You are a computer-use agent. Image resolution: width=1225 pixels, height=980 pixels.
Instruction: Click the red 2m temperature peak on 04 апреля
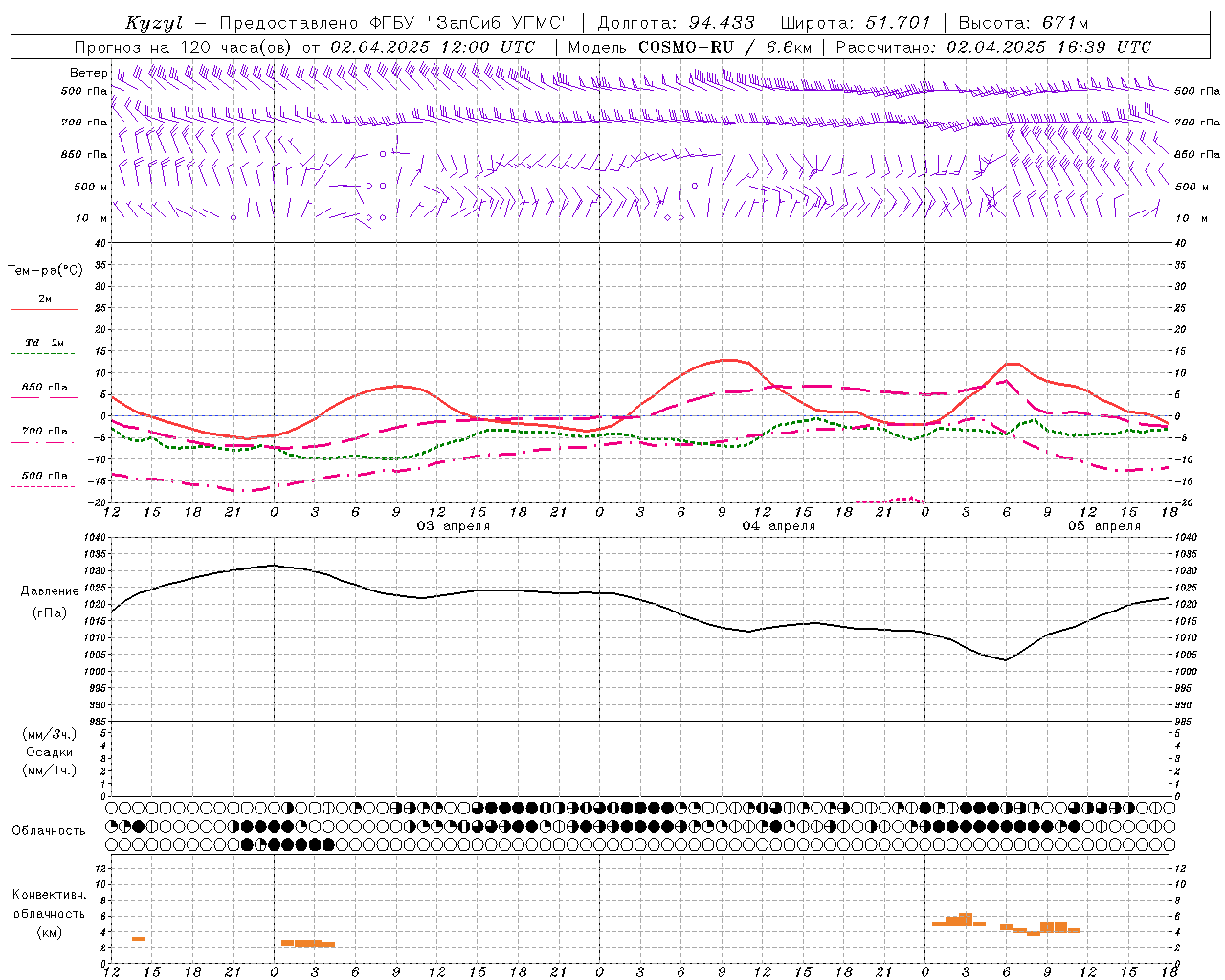pos(730,360)
